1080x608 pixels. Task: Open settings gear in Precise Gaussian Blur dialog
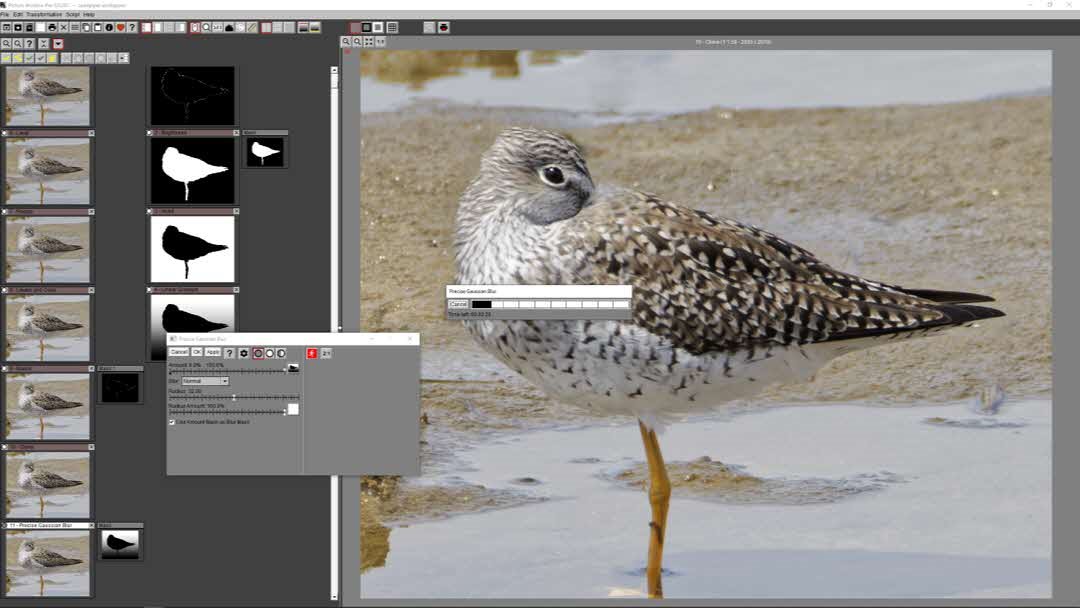tap(243, 353)
